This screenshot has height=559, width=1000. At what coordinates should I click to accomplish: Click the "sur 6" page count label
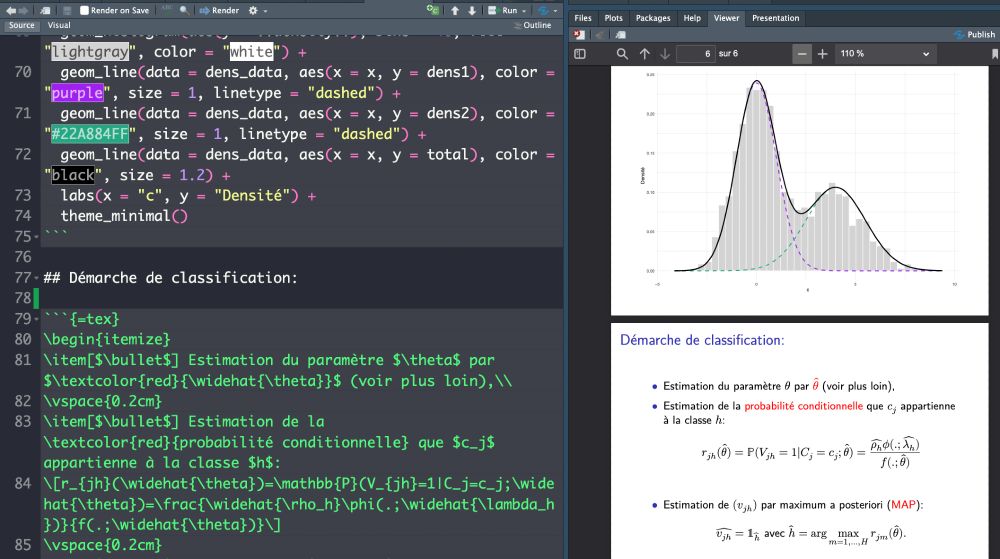[728, 54]
